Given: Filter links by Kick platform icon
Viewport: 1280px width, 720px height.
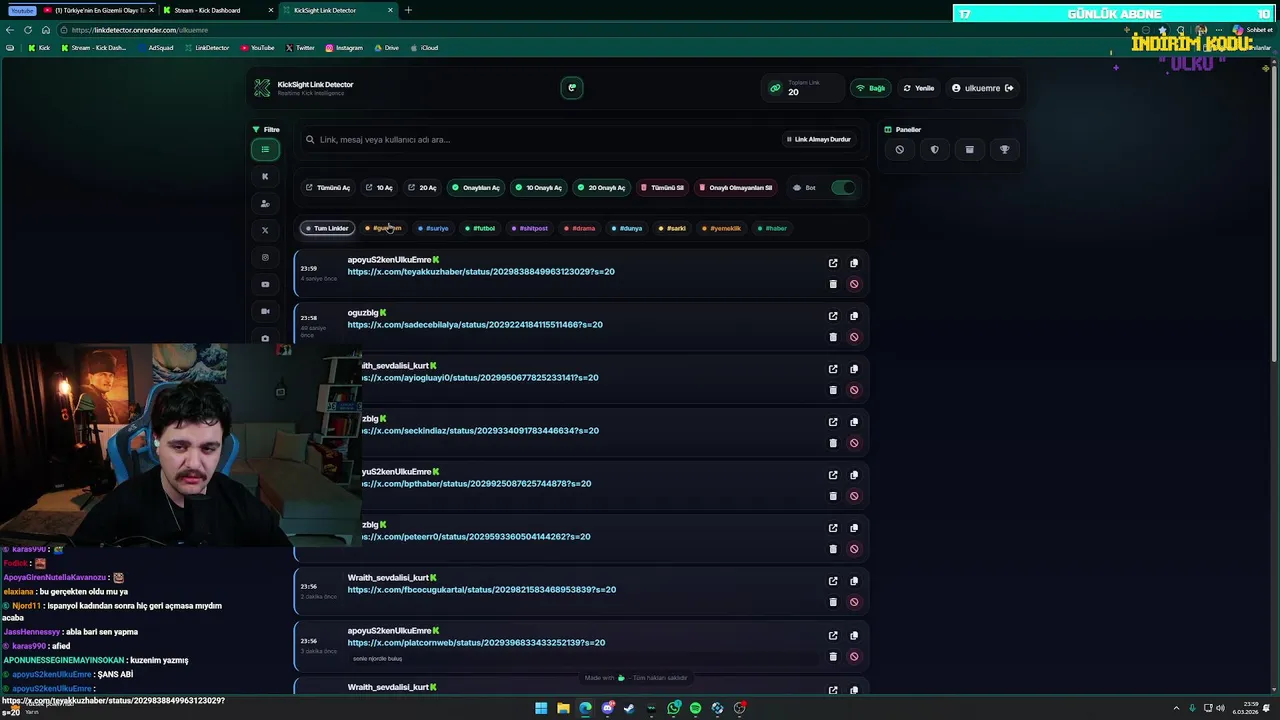Looking at the screenshot, I should pyautogui.click(x=265, y=176).
